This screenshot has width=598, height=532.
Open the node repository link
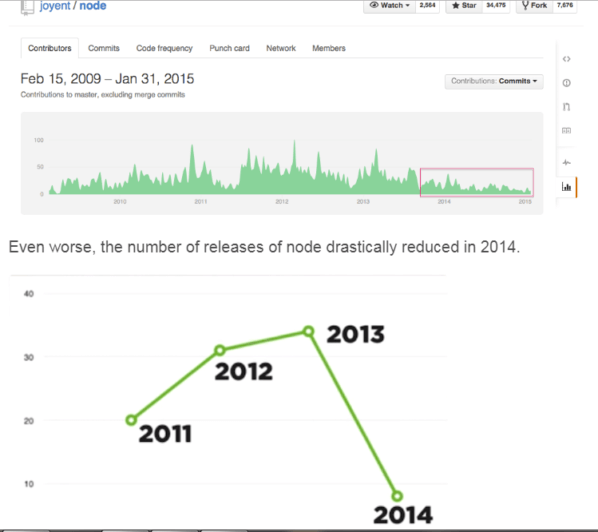(93, 6)
